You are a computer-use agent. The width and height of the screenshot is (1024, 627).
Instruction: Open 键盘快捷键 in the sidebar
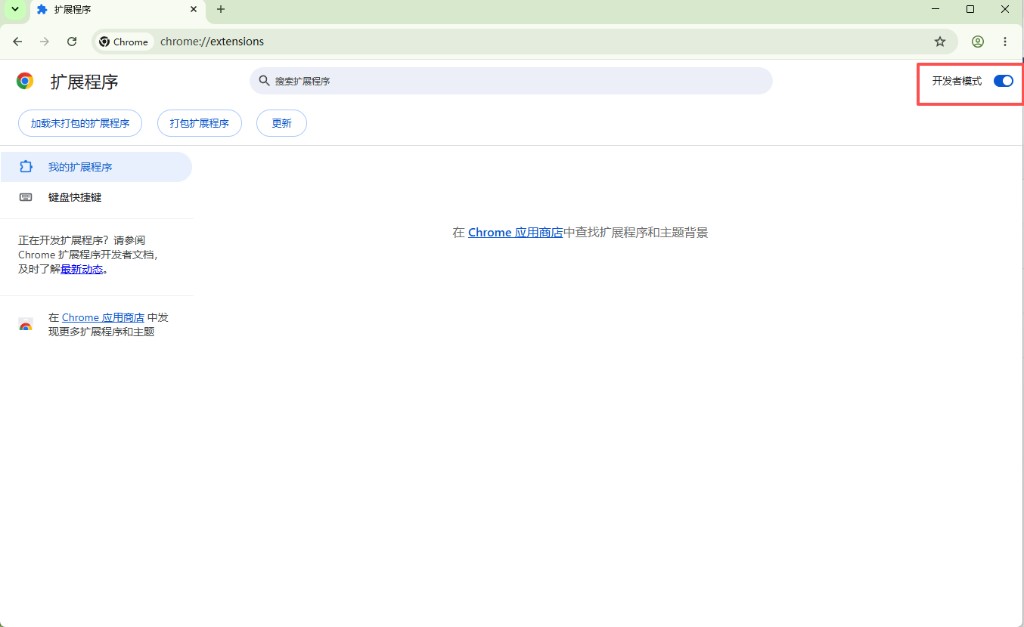tap(96, 197)
